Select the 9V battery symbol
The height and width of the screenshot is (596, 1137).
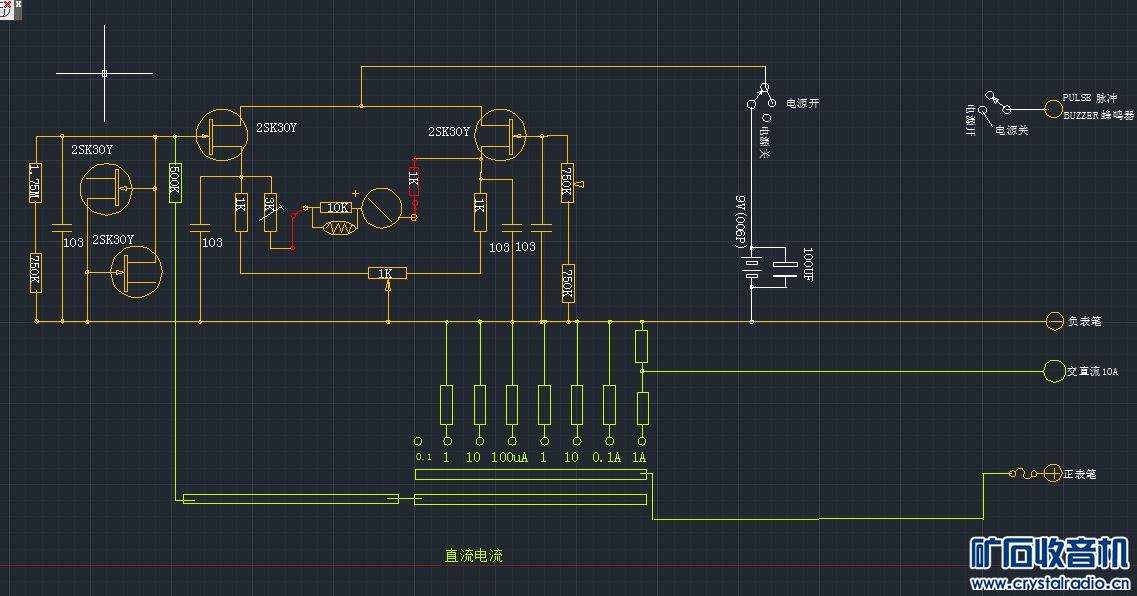click(x=751, y=266)
